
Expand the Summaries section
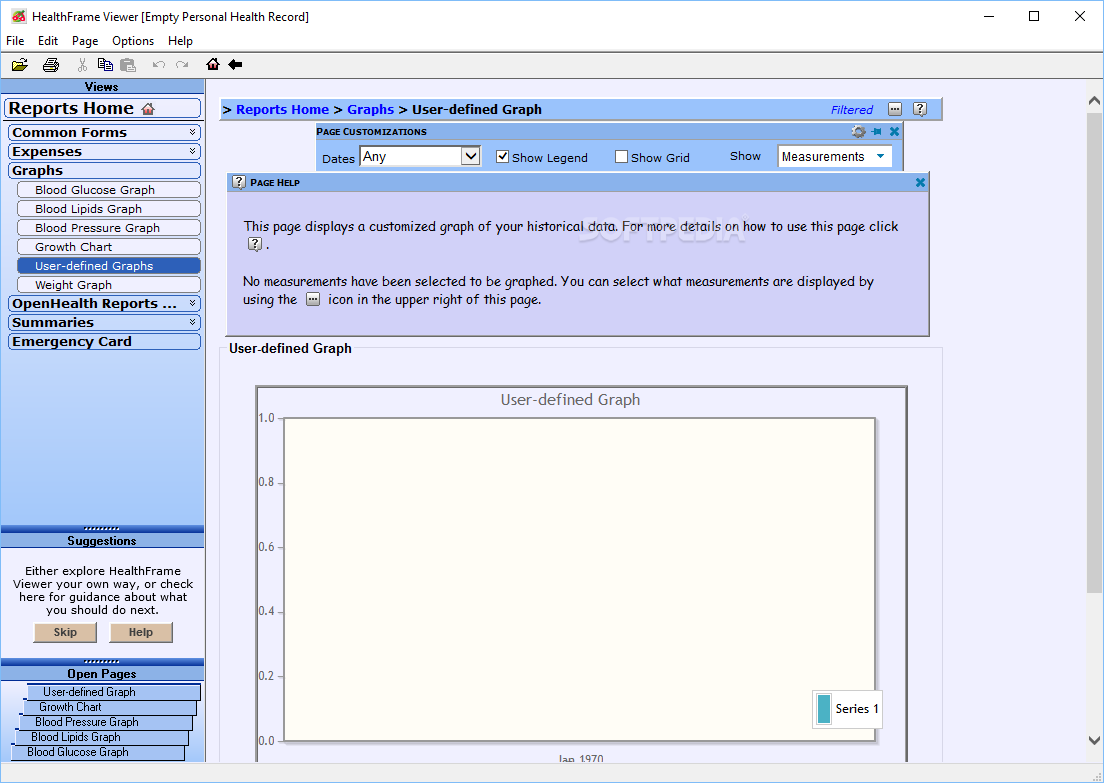pos(104,322)
